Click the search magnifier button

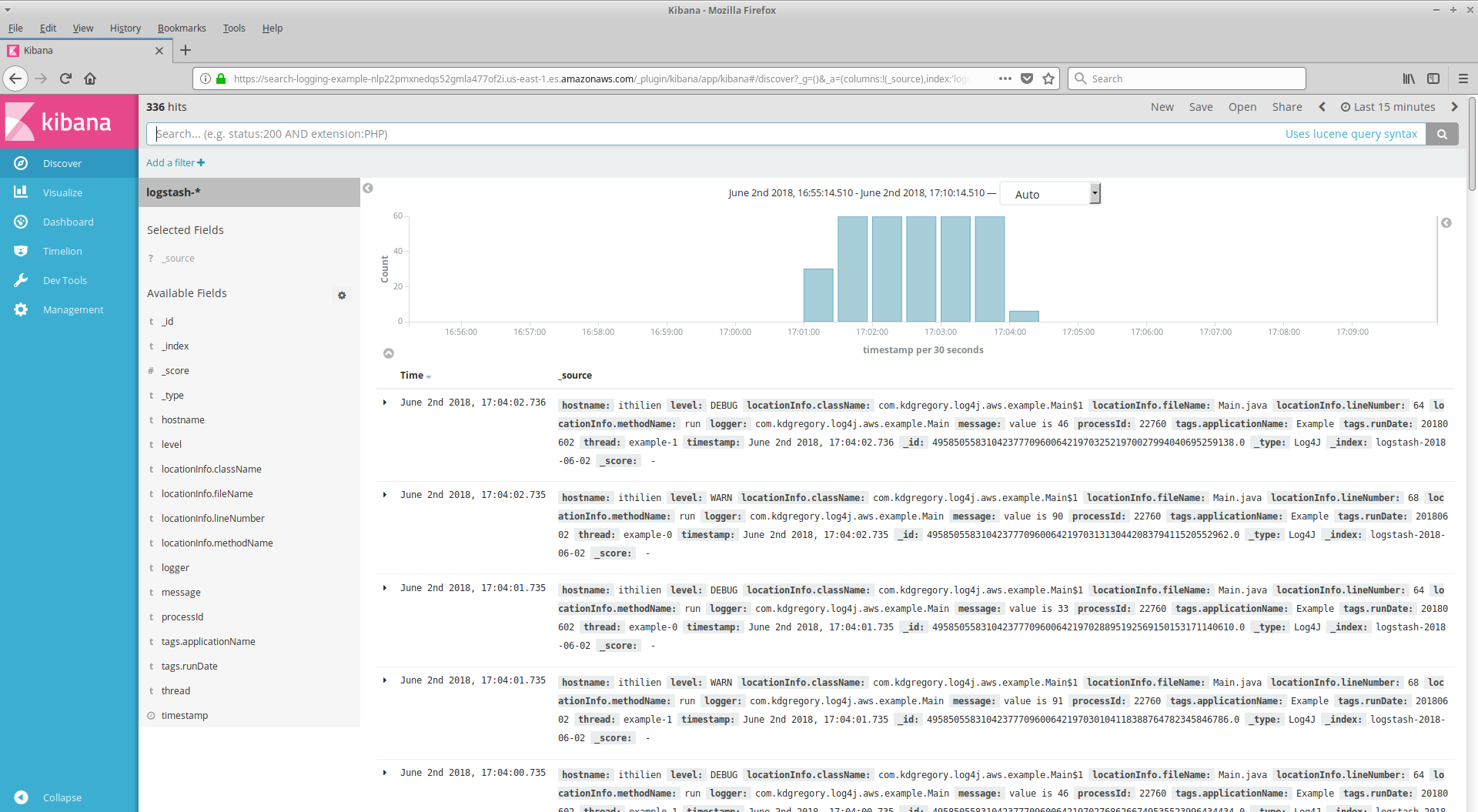[x=1442, y=134]
